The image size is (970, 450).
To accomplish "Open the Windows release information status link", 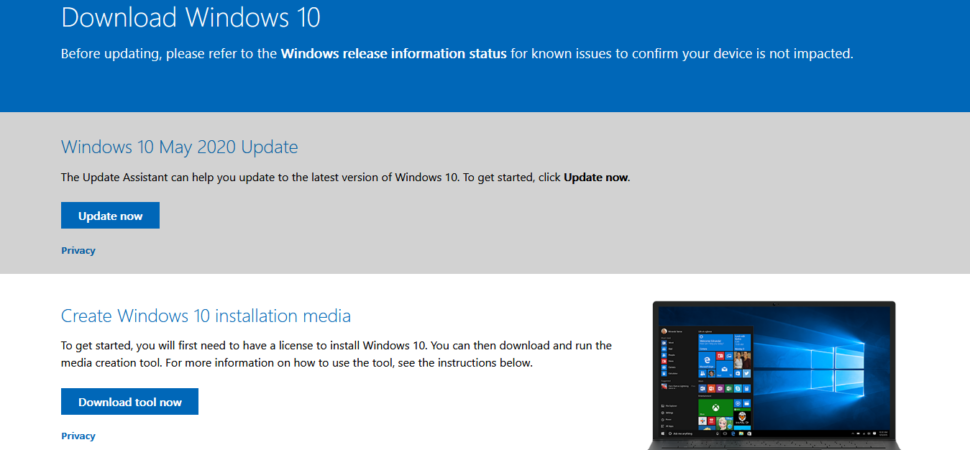I will (393, 54).
